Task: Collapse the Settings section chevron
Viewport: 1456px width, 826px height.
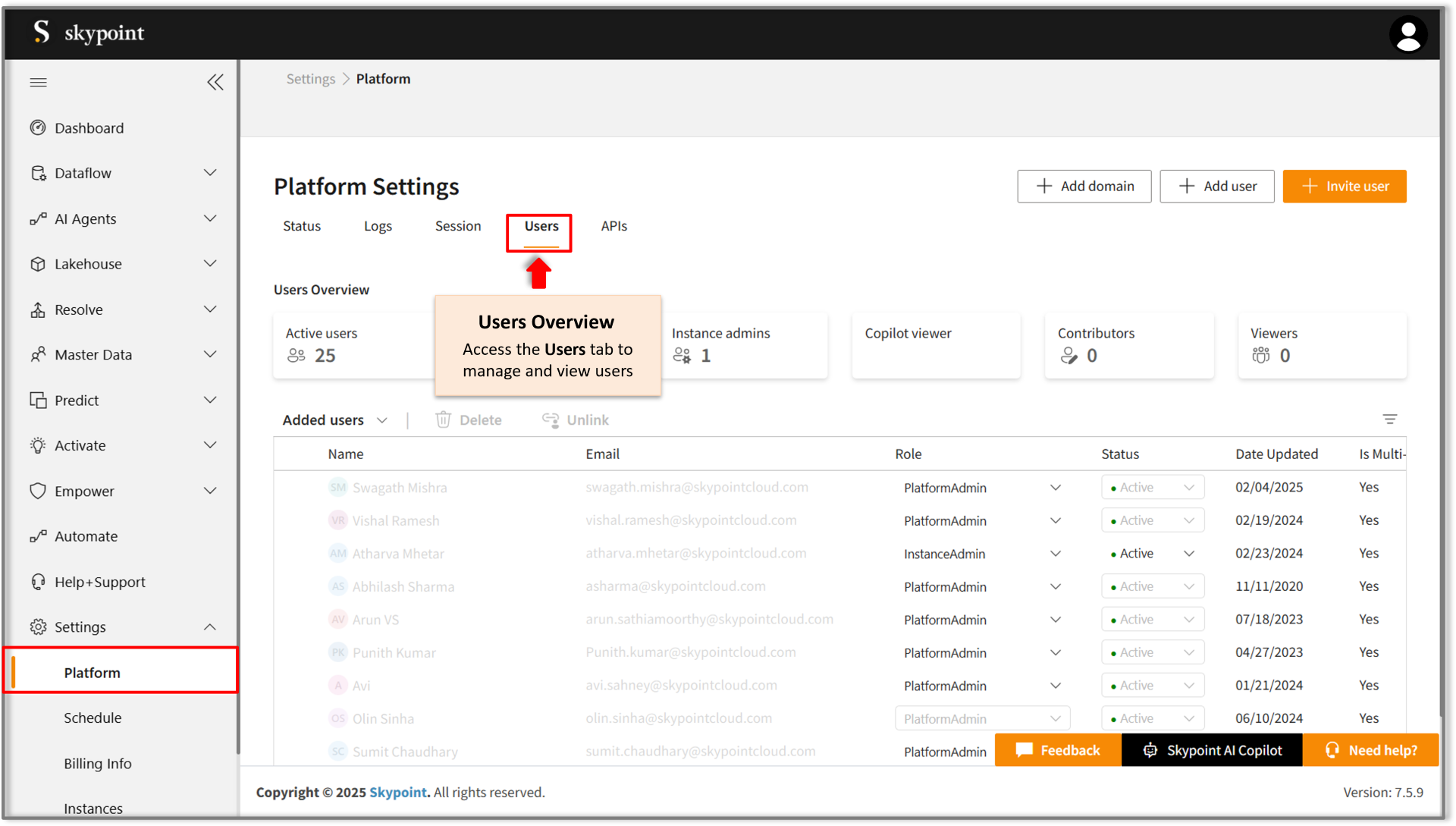Action: (210, 627)
